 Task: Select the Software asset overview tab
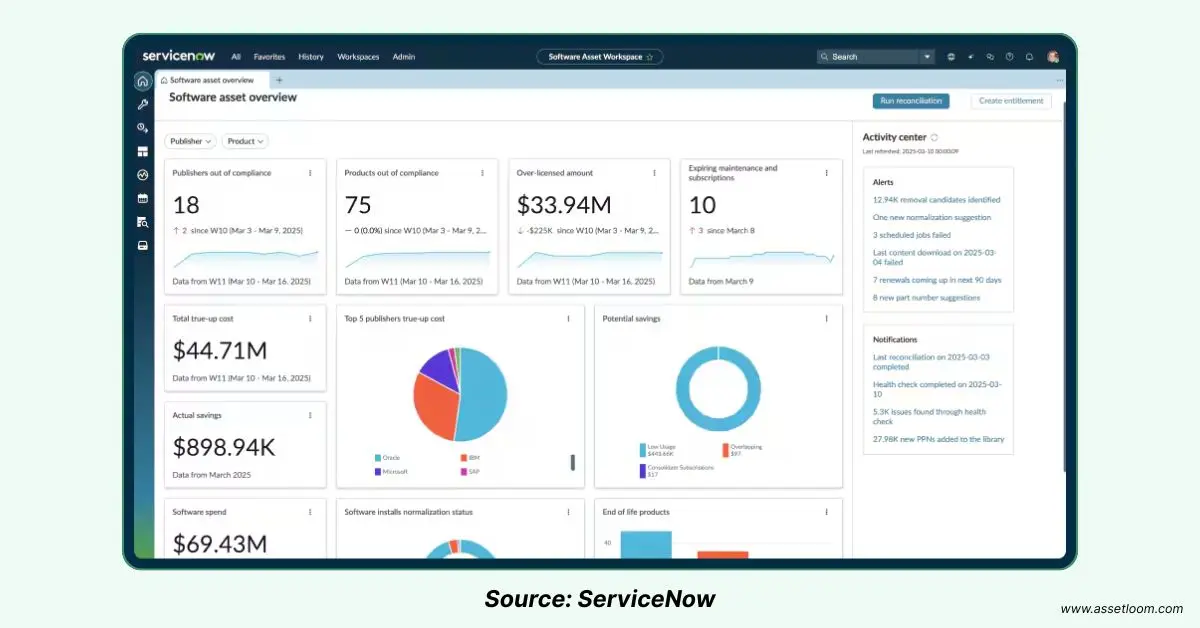tap(212, 80)
